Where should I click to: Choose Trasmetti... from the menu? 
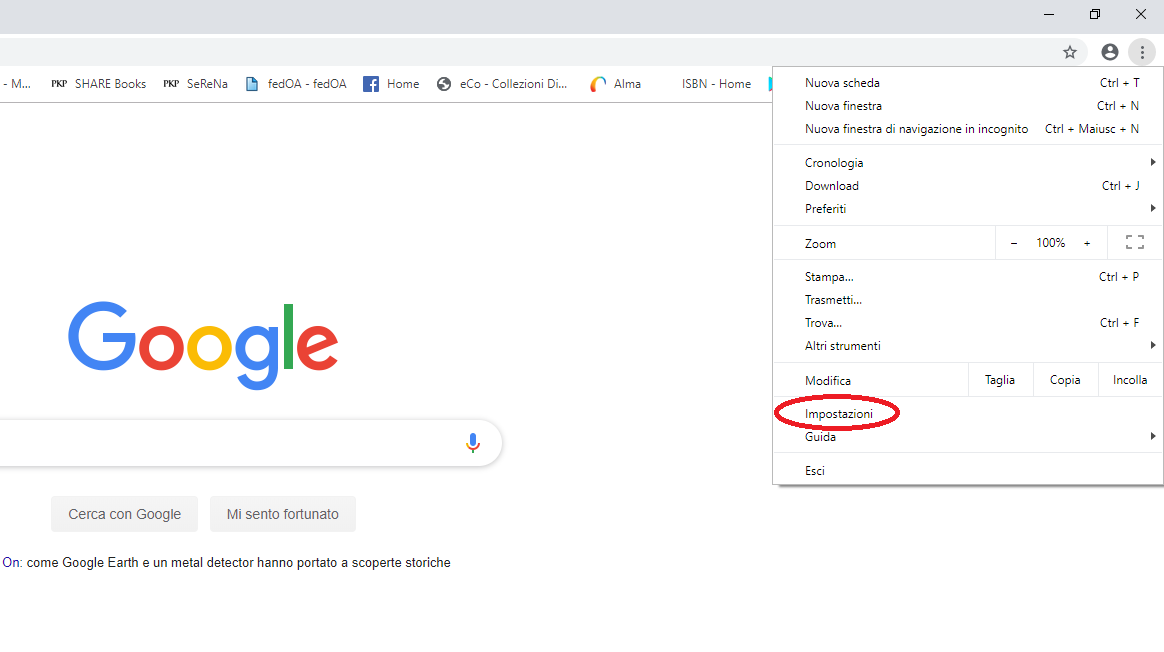(968, 300)
